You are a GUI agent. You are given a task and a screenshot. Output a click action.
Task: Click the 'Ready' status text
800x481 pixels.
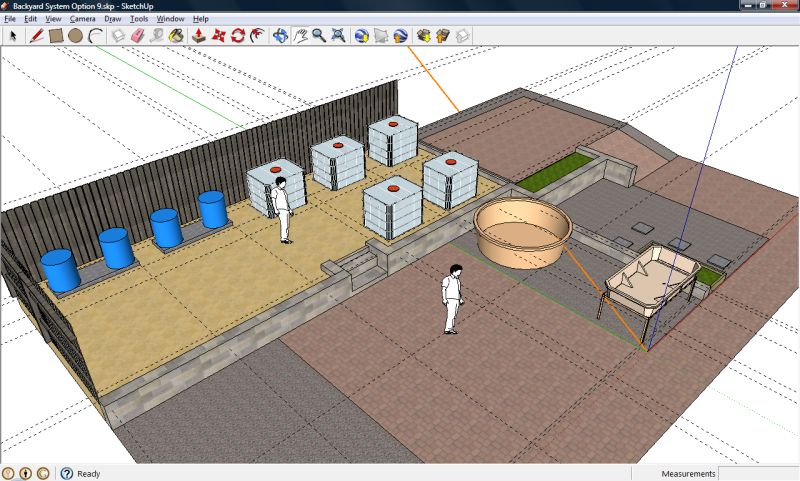(x=88, y=474)
